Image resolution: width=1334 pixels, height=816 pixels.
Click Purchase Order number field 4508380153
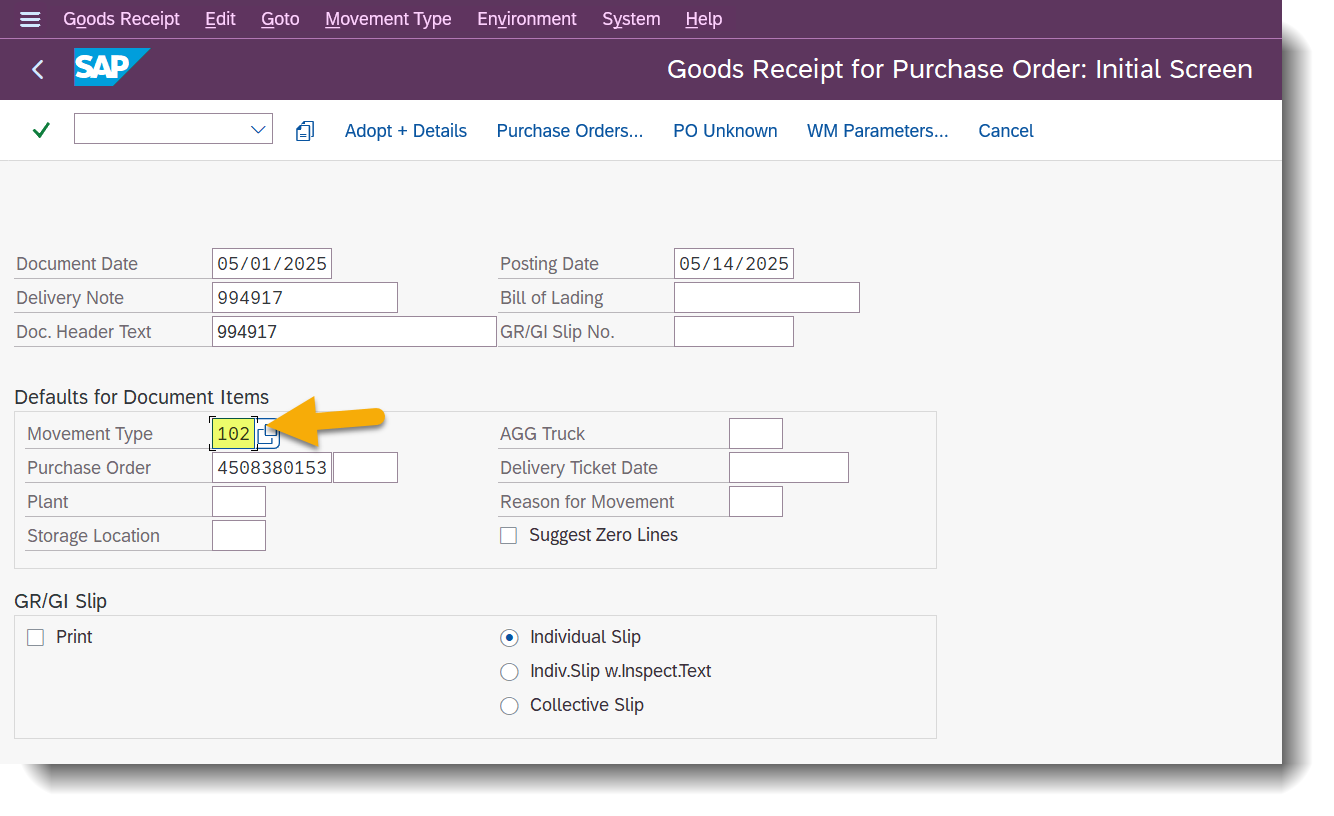click(272, 467)
